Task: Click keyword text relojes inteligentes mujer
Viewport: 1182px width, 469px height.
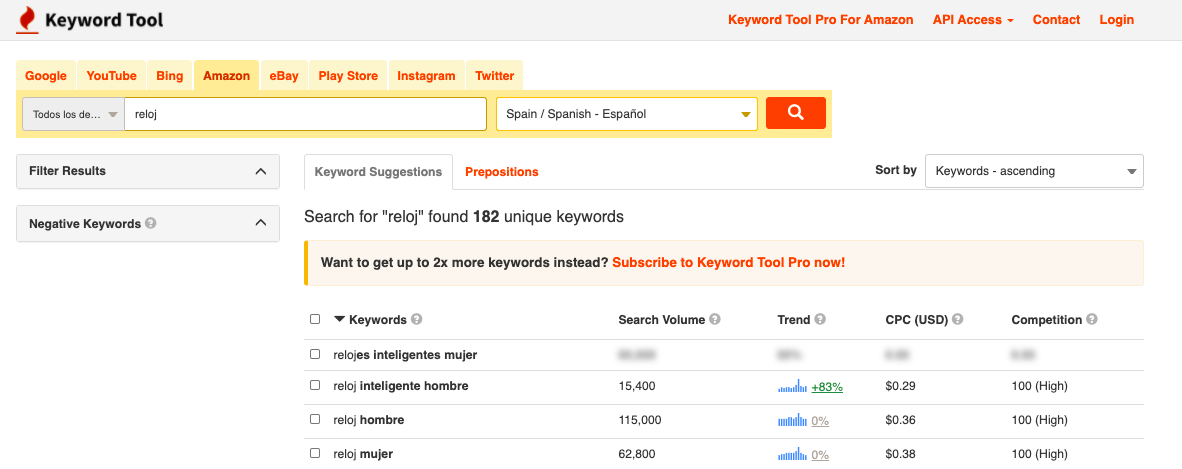Action: [x=405, y=354]
